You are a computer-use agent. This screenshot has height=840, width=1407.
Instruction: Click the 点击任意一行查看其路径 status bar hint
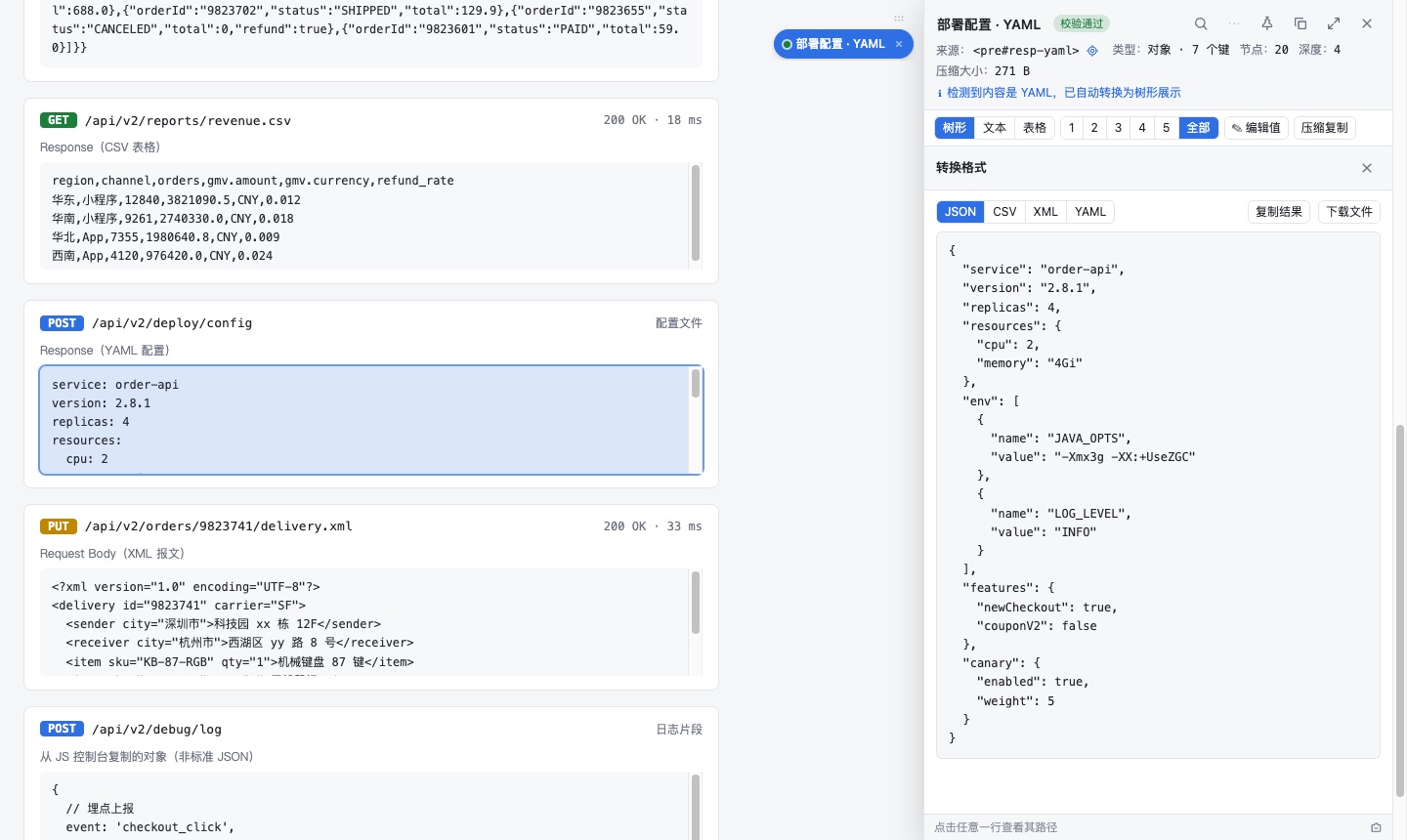coord(996,827)
